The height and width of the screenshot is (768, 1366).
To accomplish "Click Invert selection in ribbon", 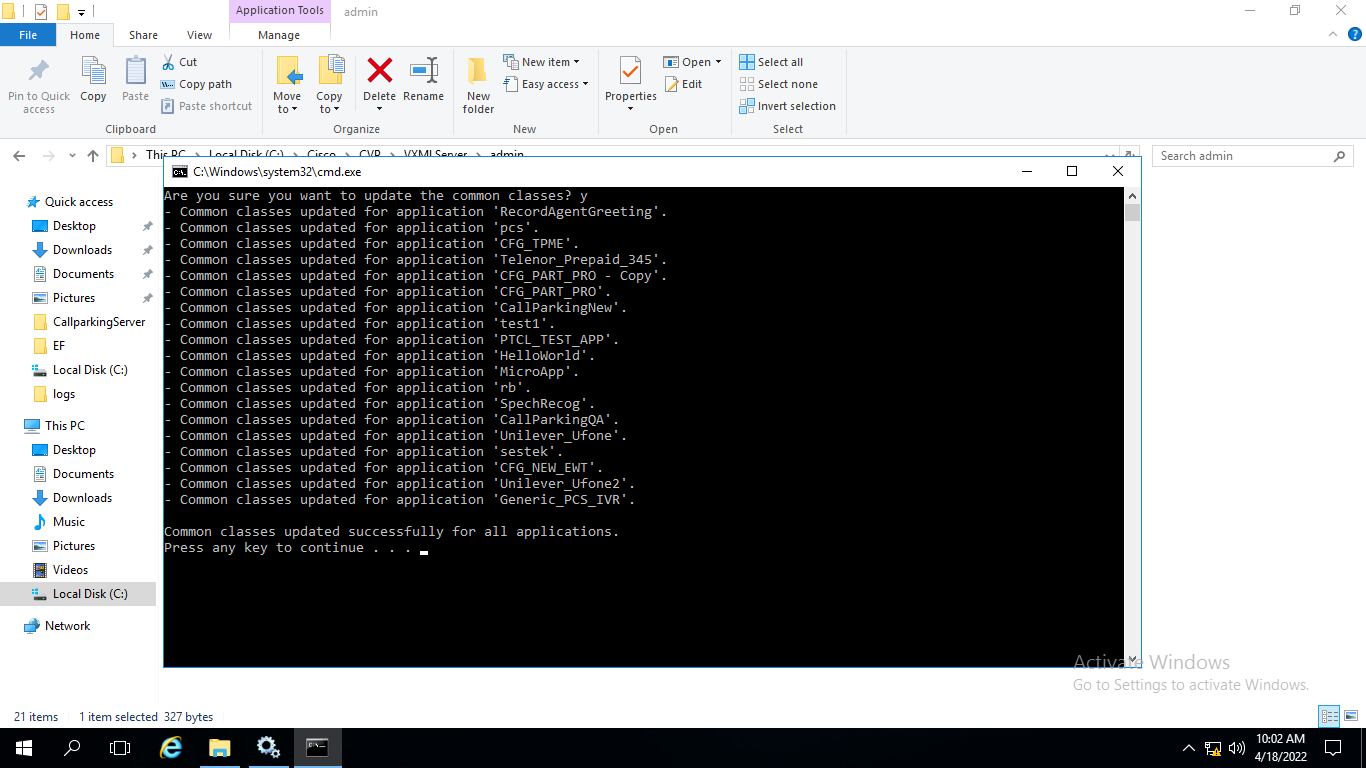I will 787,106.
